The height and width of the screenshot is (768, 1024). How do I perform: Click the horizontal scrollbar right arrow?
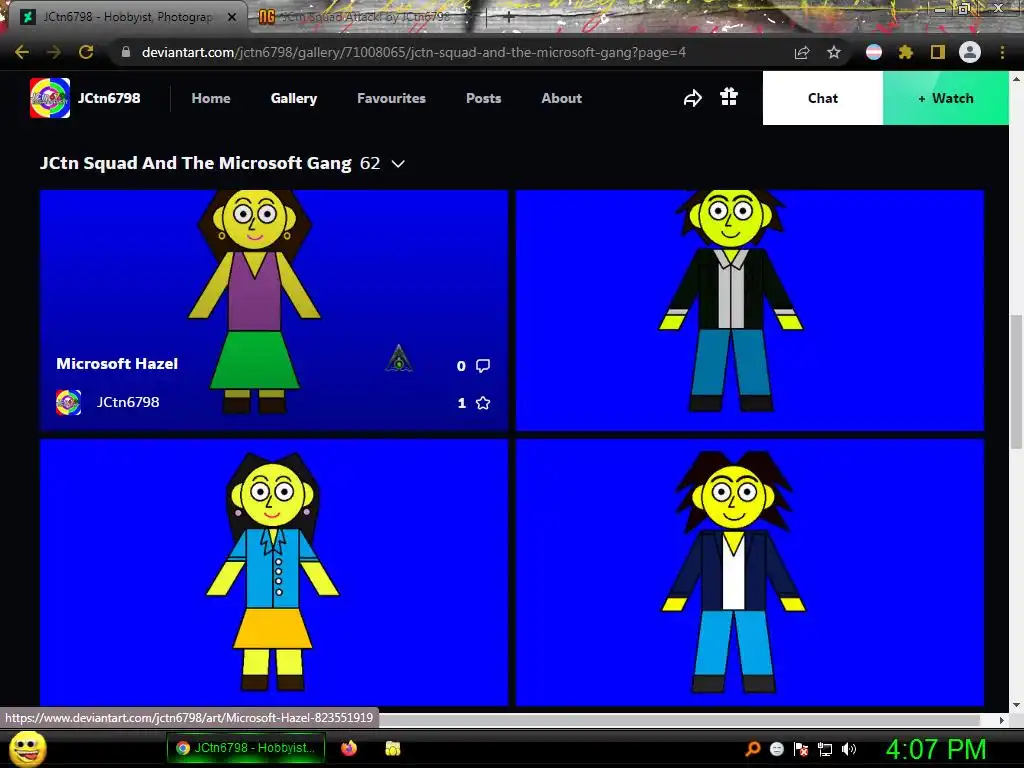pyautogui.click(x=1002, y=720)
